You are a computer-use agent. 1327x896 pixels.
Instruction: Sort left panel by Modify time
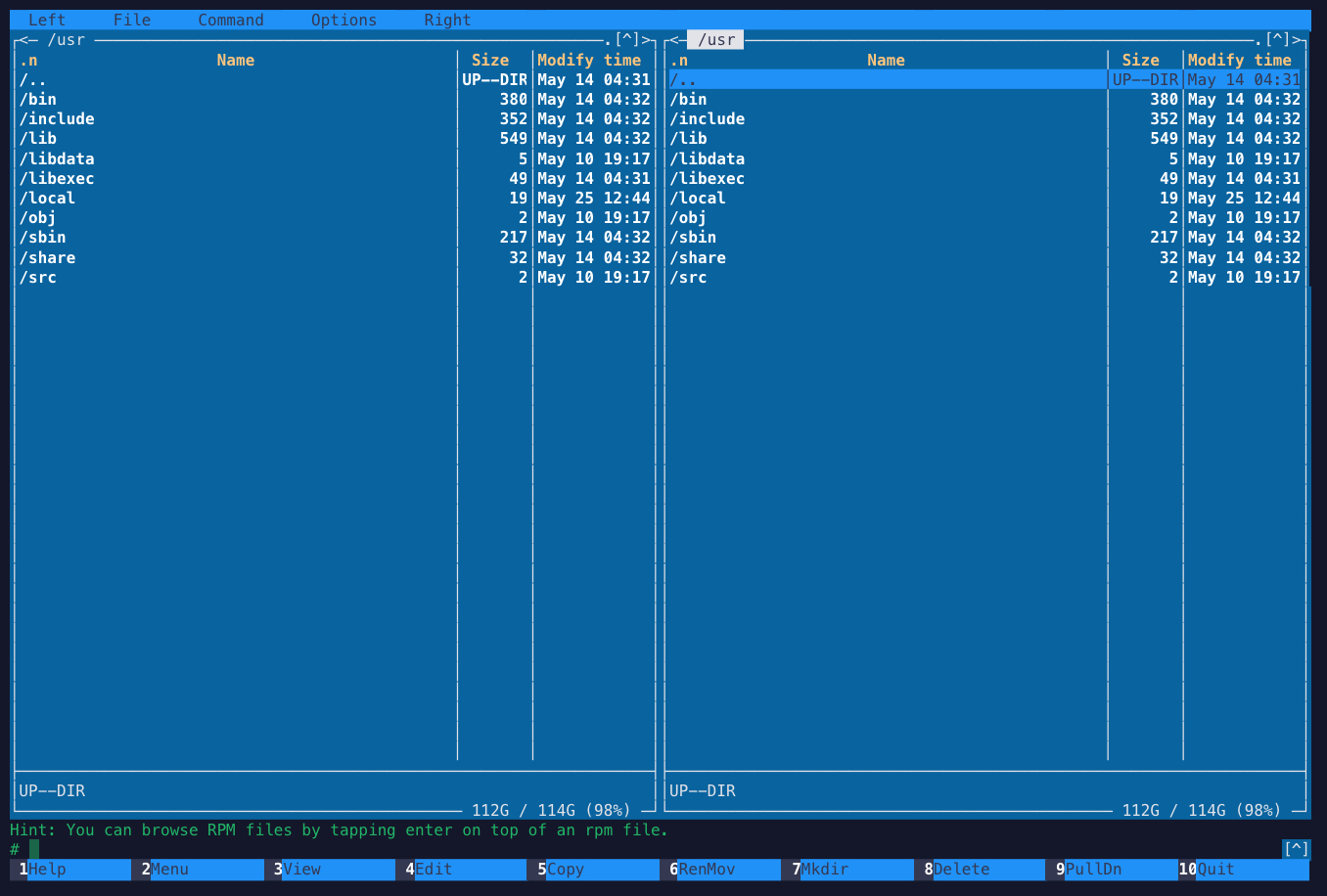[x=589, y=61]
